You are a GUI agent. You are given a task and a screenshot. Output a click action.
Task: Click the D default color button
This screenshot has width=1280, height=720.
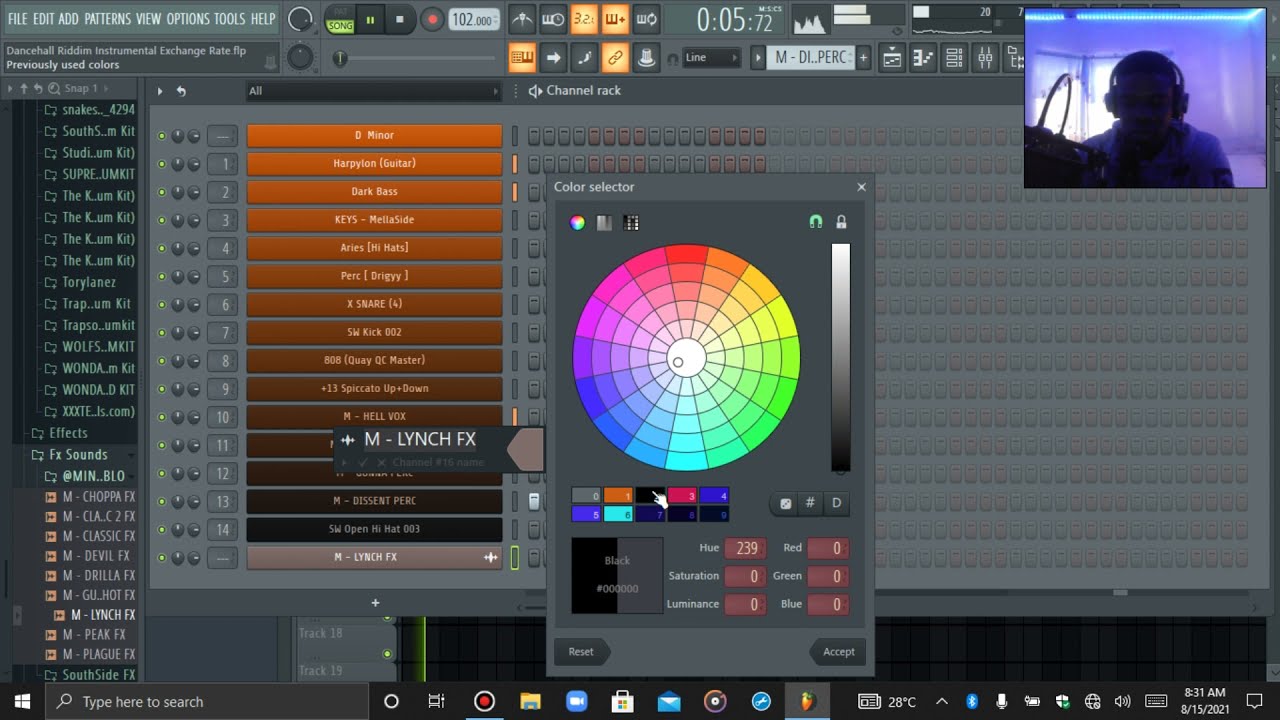(x=836, y=503)
